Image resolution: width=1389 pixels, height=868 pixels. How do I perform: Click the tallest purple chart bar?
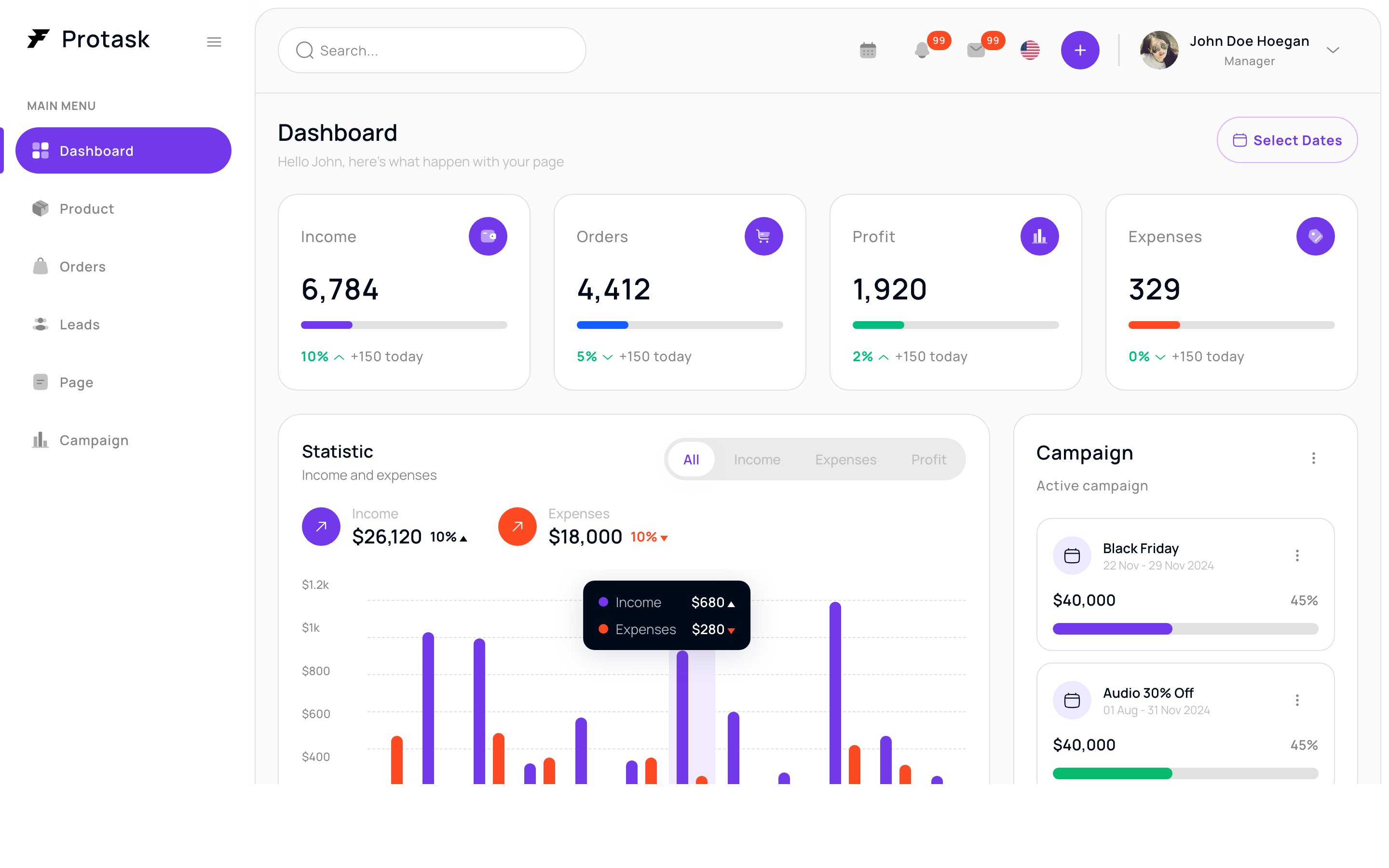pos(835,693)
